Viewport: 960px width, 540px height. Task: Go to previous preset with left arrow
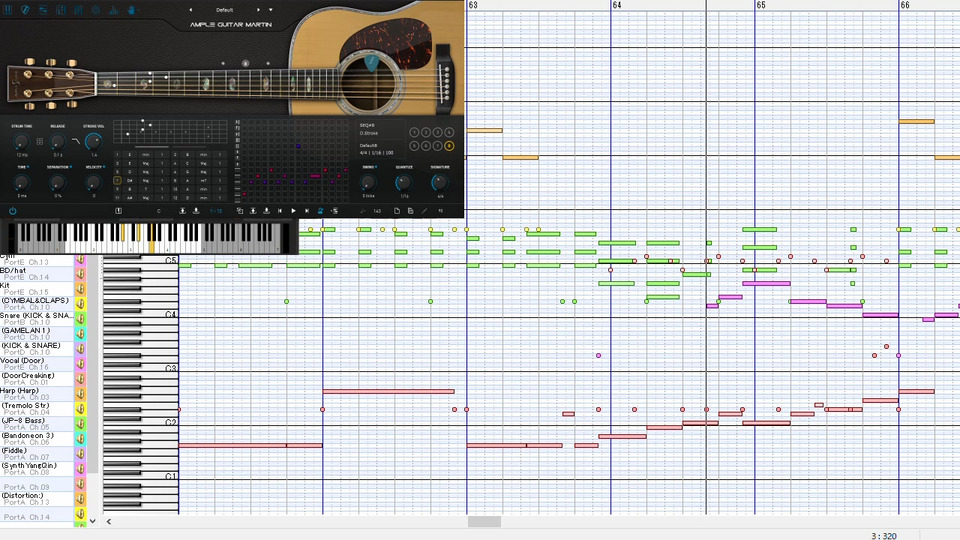pos(190,10)
